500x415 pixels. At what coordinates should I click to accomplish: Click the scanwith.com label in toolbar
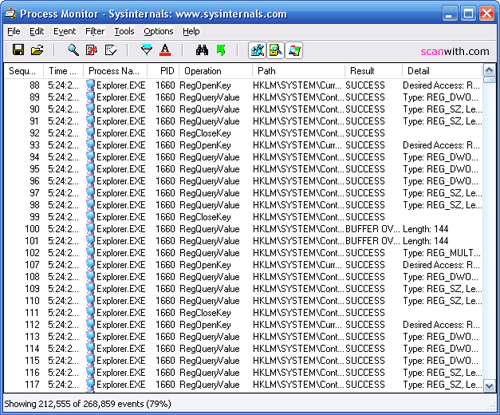pos(455,51)
